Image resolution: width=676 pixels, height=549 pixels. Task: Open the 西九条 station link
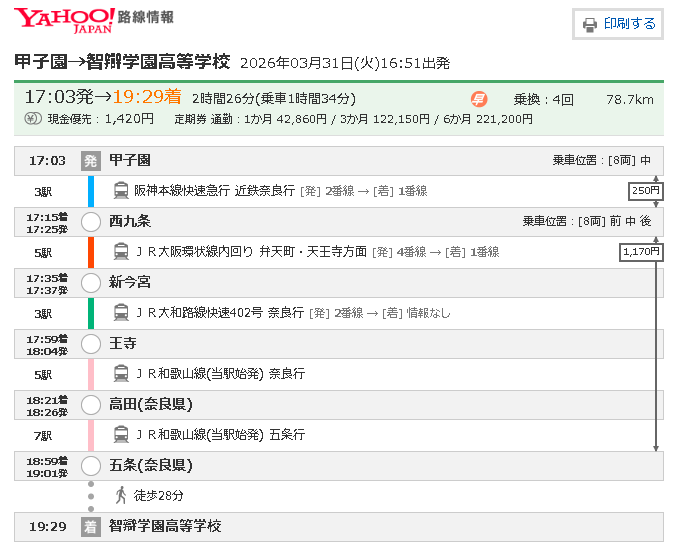tap(130, 221)
